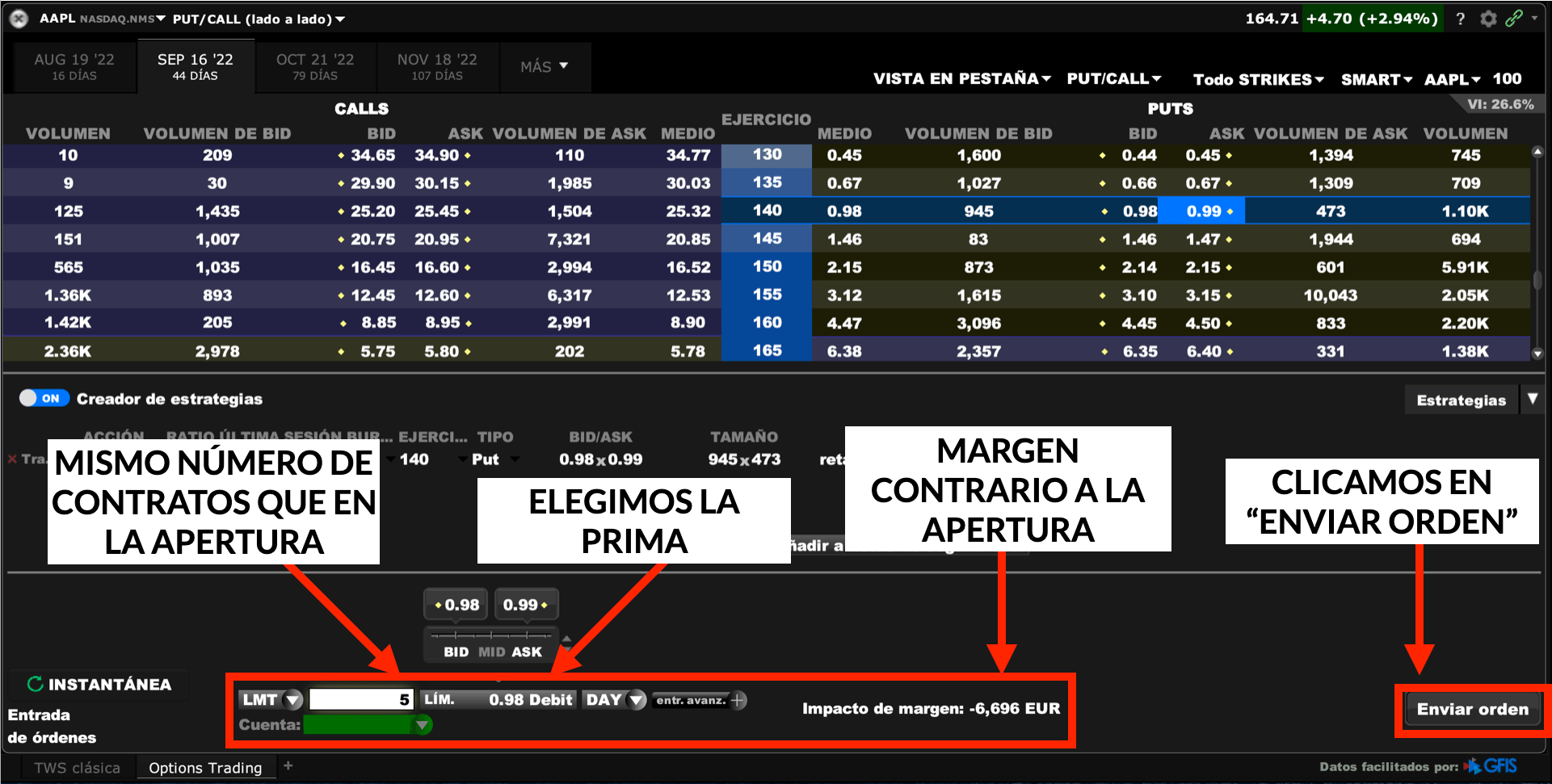
Task: Click quantity input field showing 5
Action: point(361,699)
